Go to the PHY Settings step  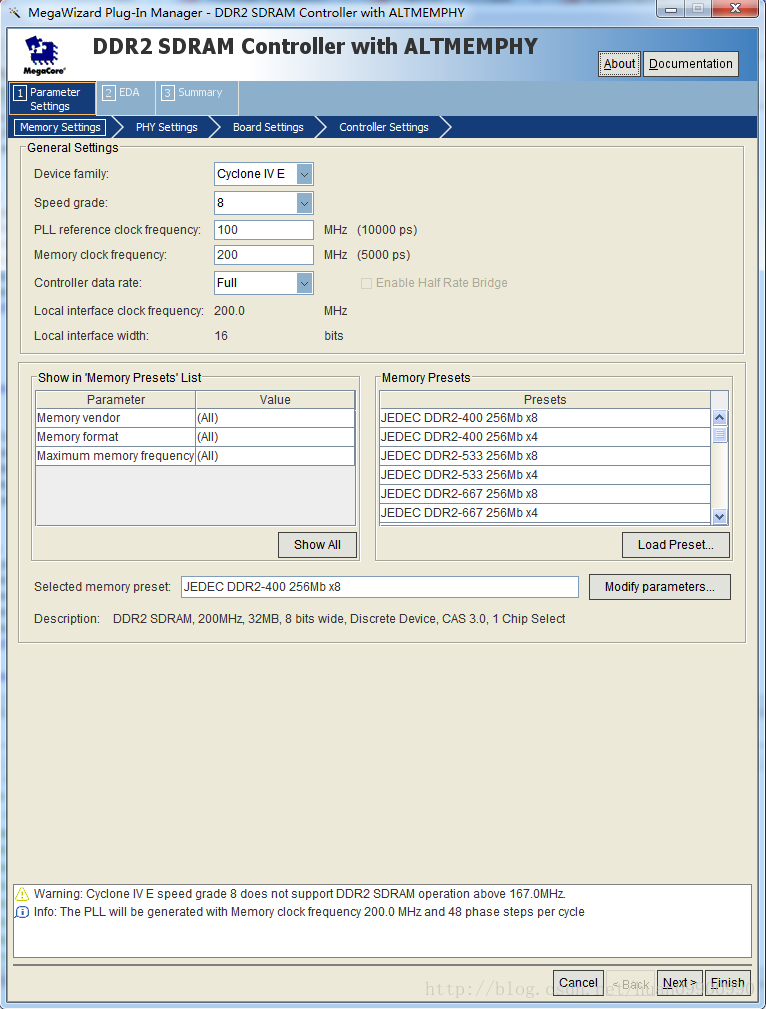[x=167, y=127]
